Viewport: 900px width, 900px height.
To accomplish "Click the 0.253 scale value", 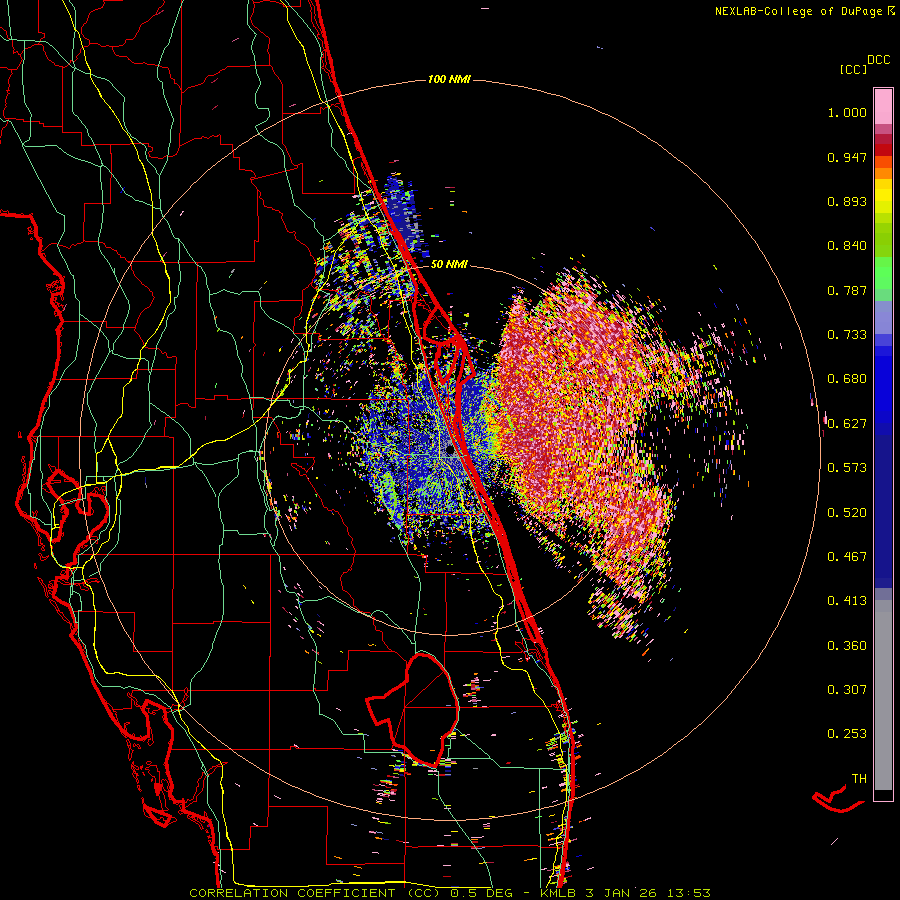I will pos(847,734).
